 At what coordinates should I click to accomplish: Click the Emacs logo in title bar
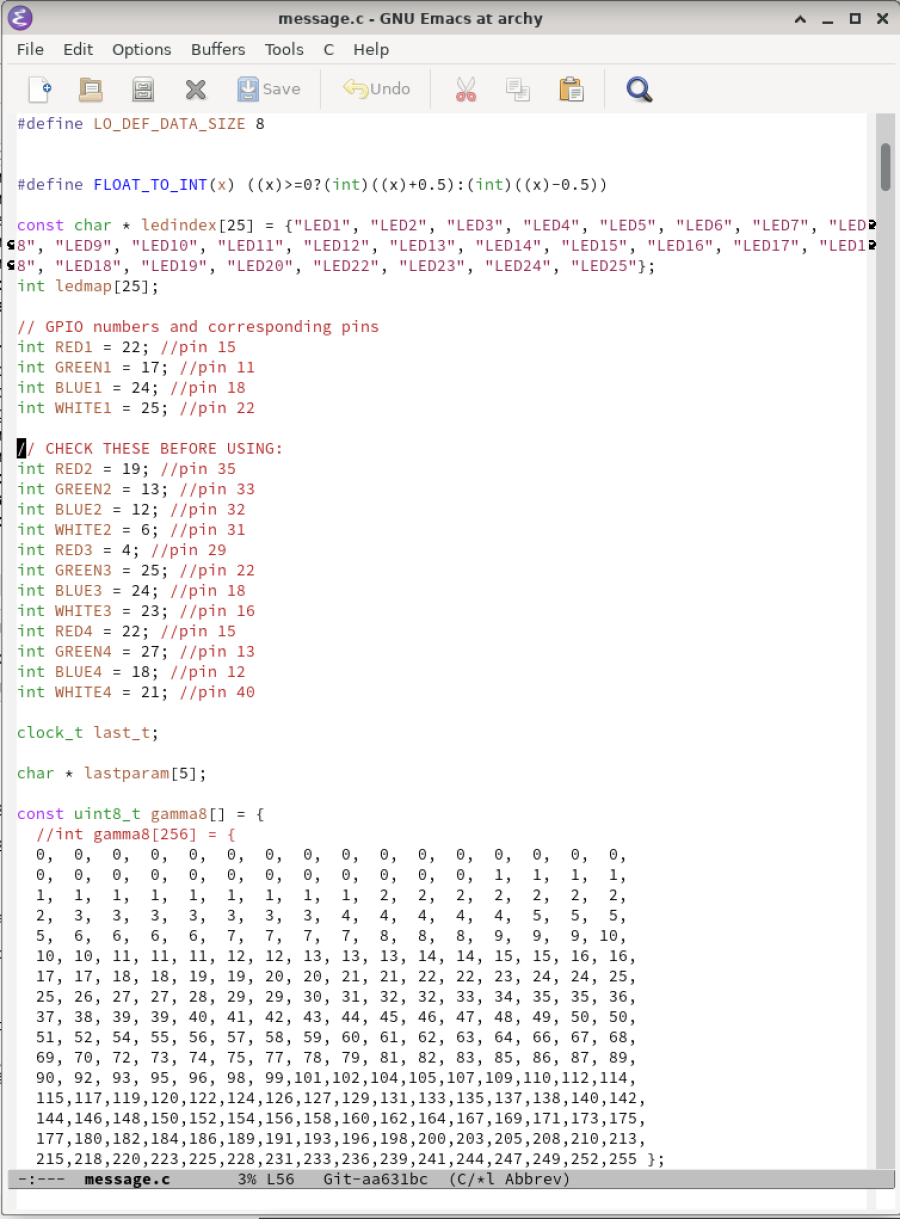(20, 18)
